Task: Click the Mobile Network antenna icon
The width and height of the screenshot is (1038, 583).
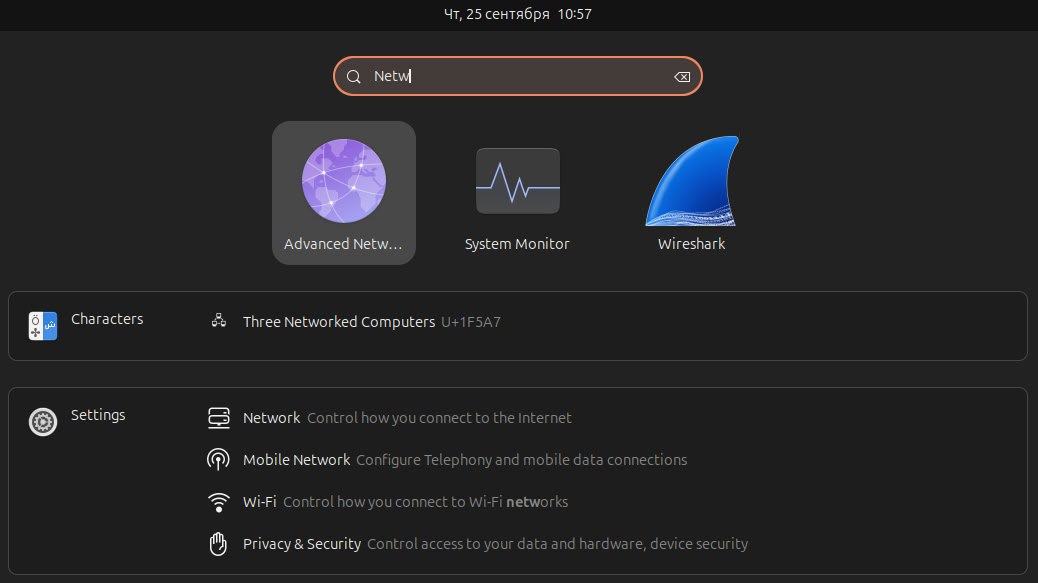Action: pyautogui.click(x=218, y=460)
